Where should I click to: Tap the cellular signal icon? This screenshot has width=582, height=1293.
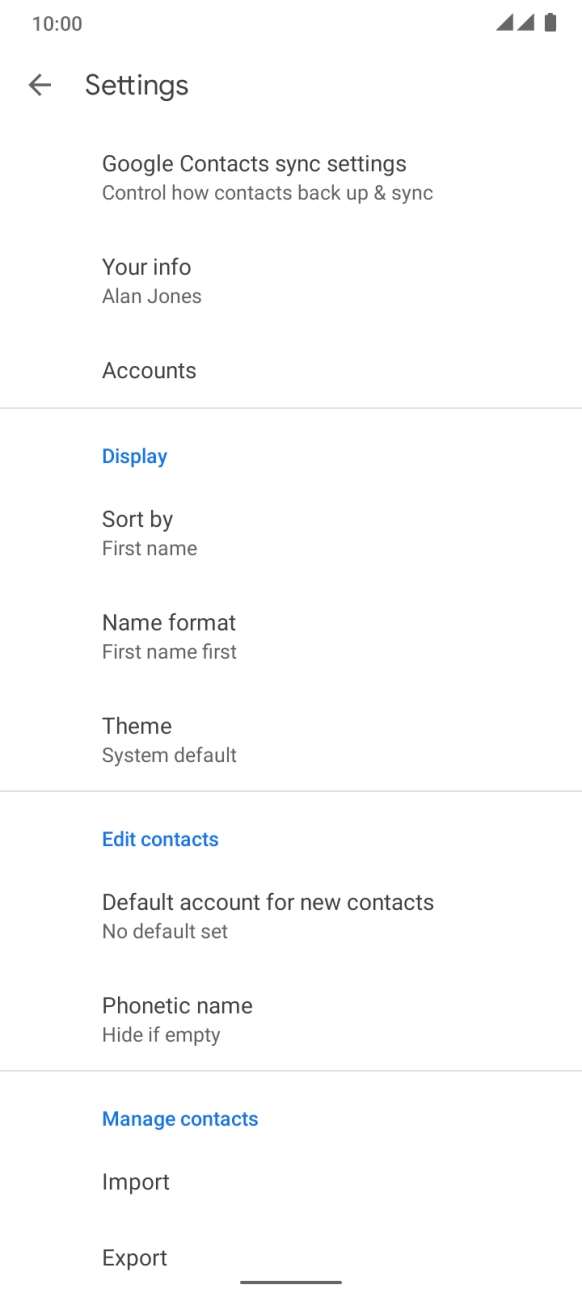pyautogui.click(x=515, y=23)
